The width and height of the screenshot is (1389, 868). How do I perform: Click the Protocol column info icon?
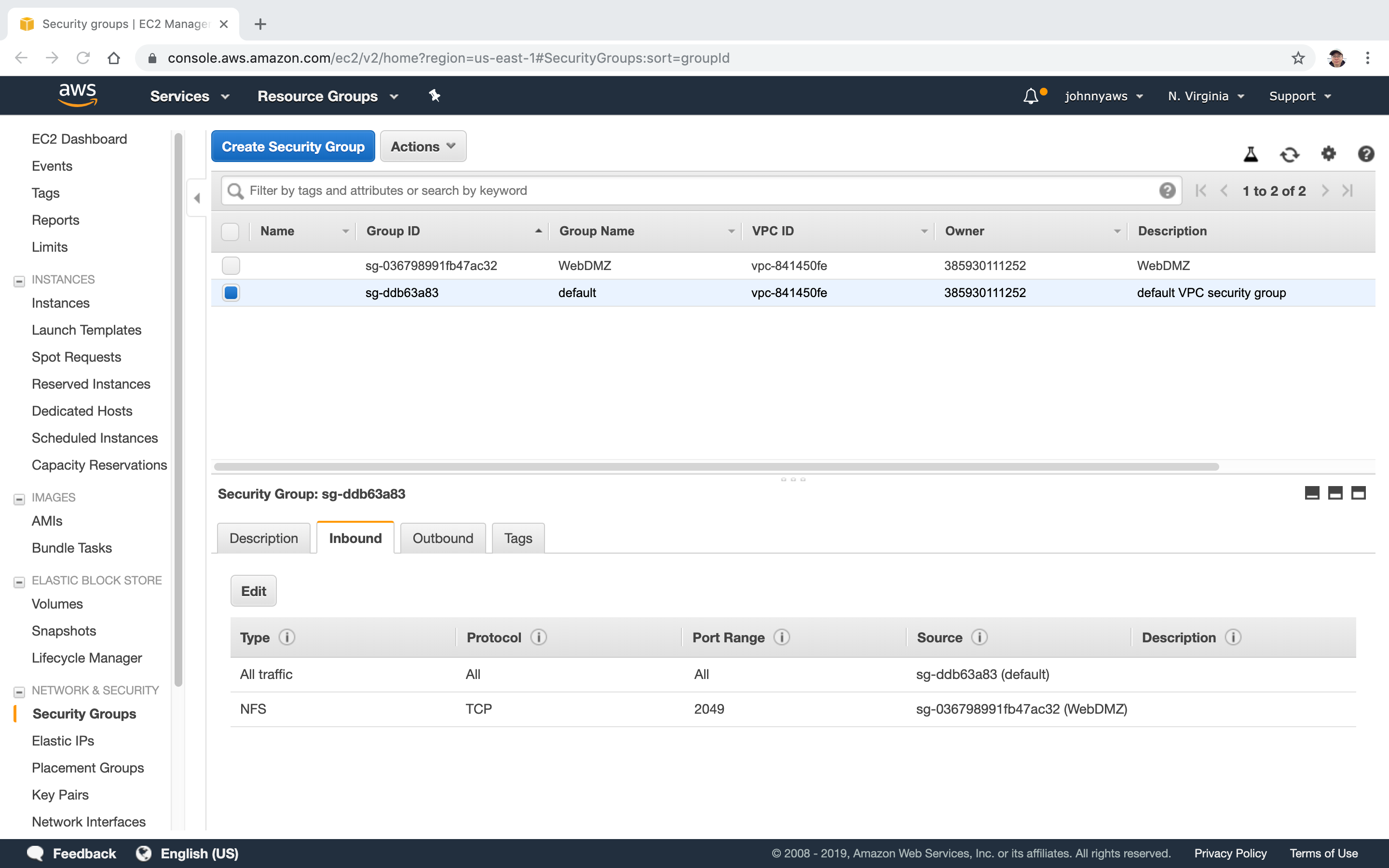(538, 637)
